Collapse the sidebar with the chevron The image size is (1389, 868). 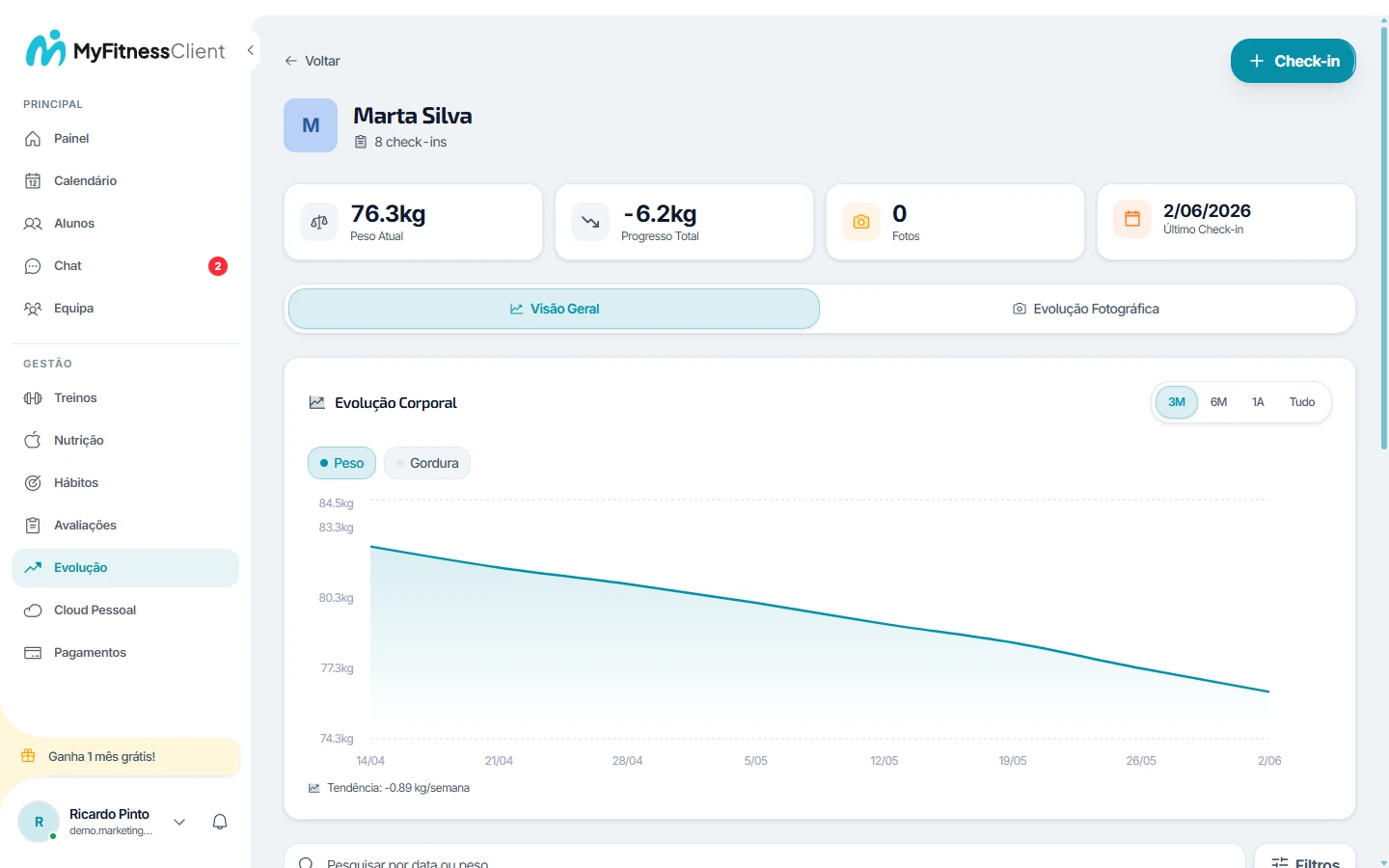(x=250, y=50)
